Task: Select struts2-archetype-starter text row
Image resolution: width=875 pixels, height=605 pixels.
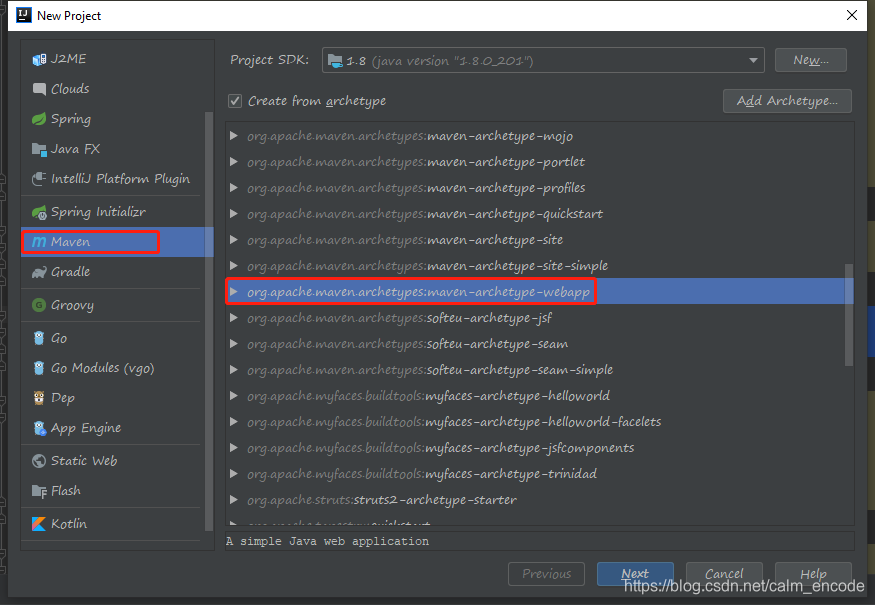Action: click(x=382, y=500)
